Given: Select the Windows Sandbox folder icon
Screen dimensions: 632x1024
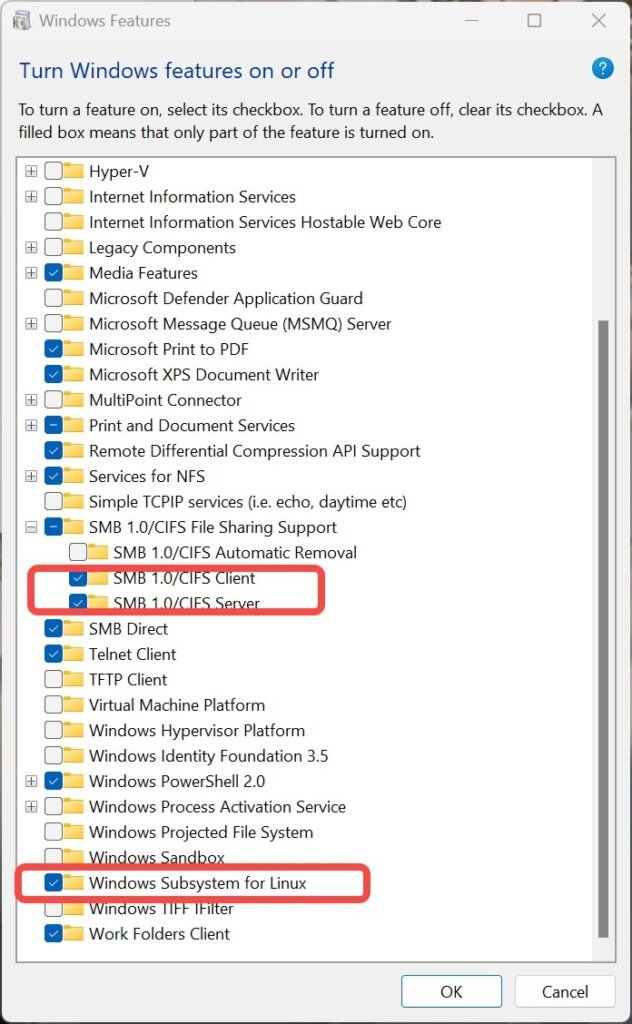Looking at the screenshot, I should click(74, 857).
